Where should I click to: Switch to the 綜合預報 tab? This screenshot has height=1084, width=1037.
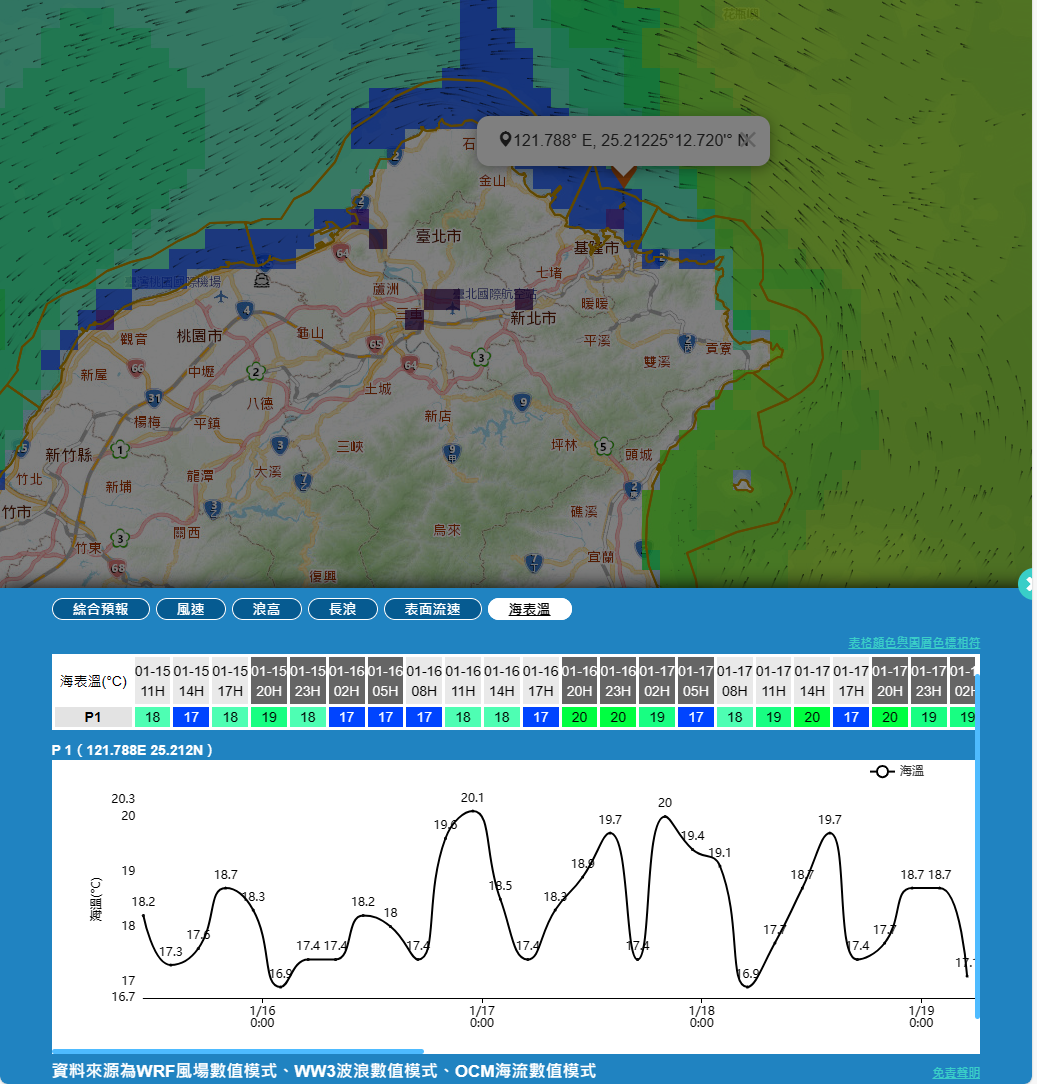tap(100, 609)
